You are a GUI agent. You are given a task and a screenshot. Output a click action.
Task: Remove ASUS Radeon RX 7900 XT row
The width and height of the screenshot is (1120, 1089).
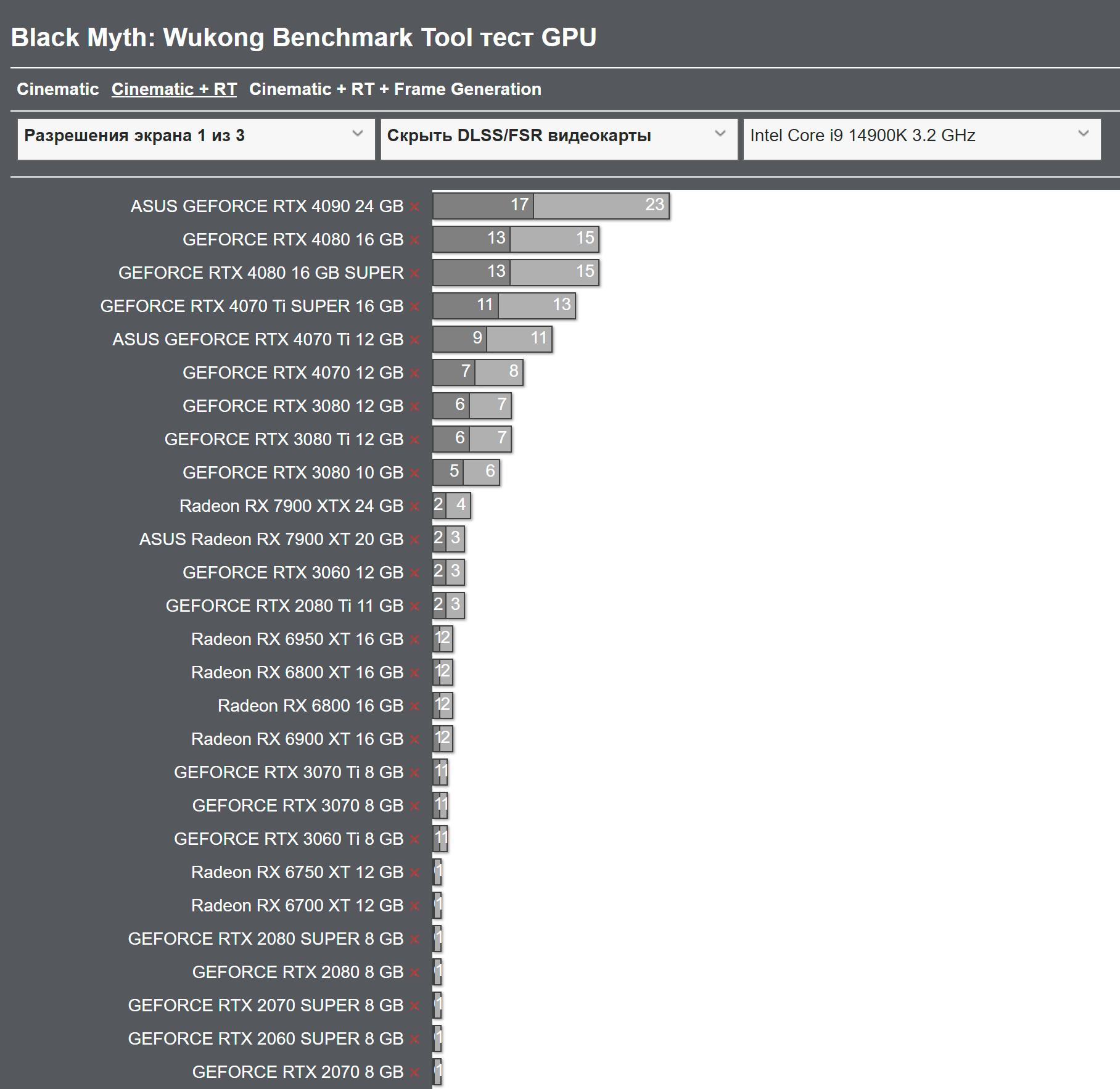(415, 540)
